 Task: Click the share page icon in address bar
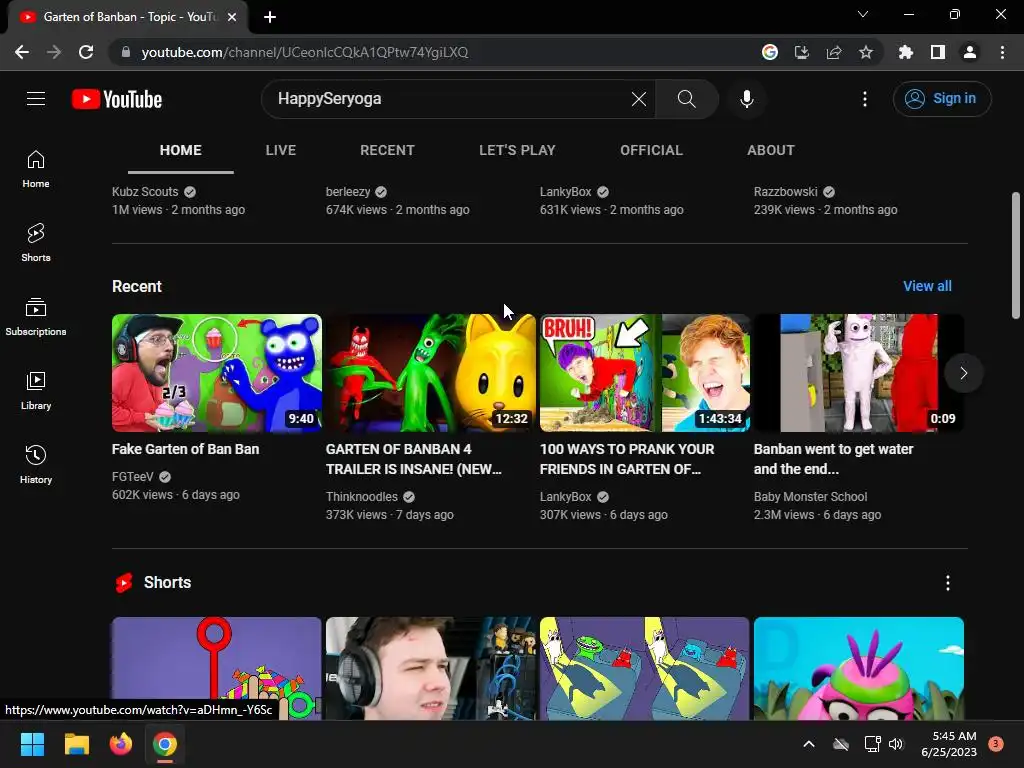point(834,52)
